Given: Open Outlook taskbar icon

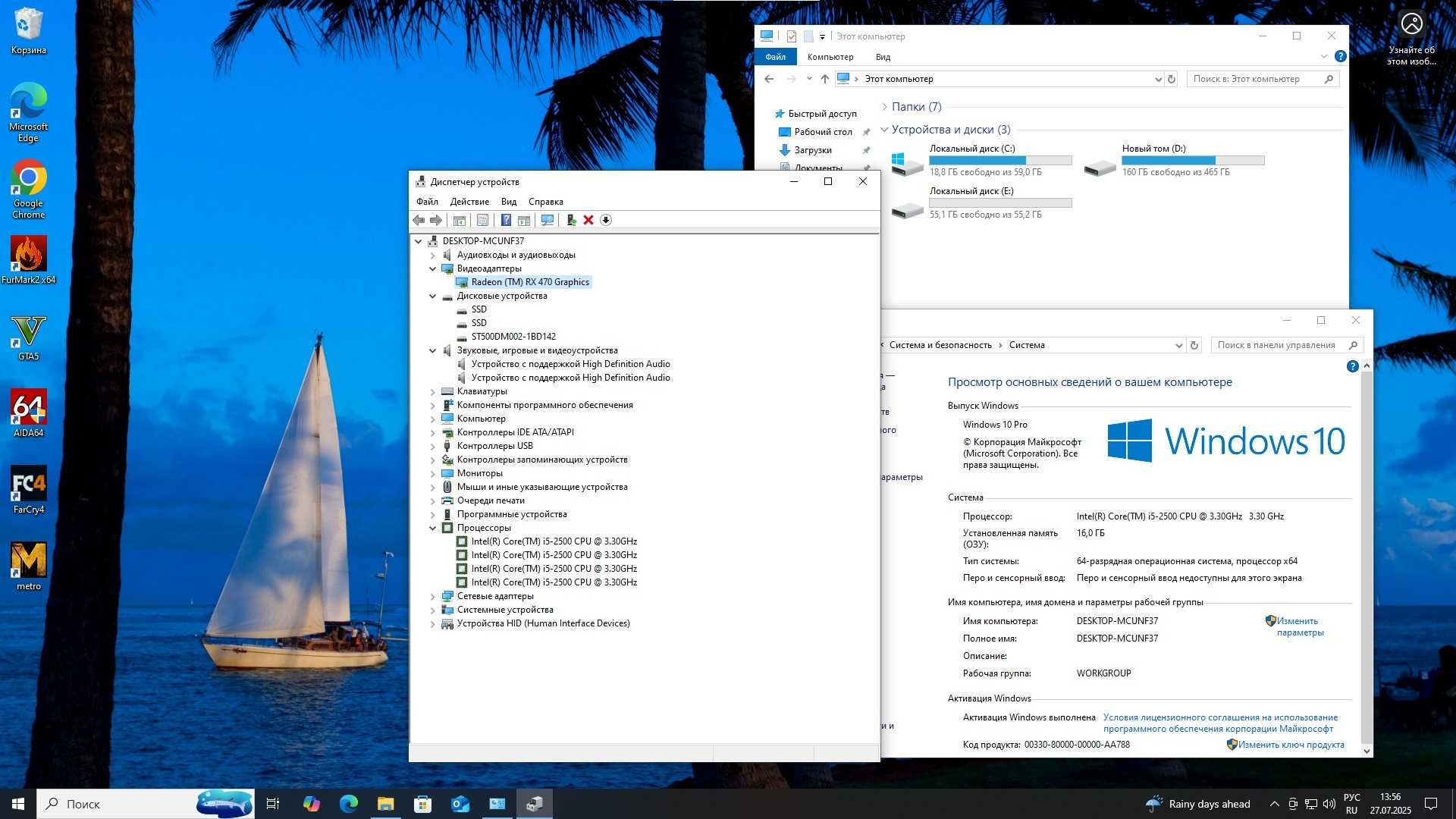Looking at the screenshot, I should 460,804.
